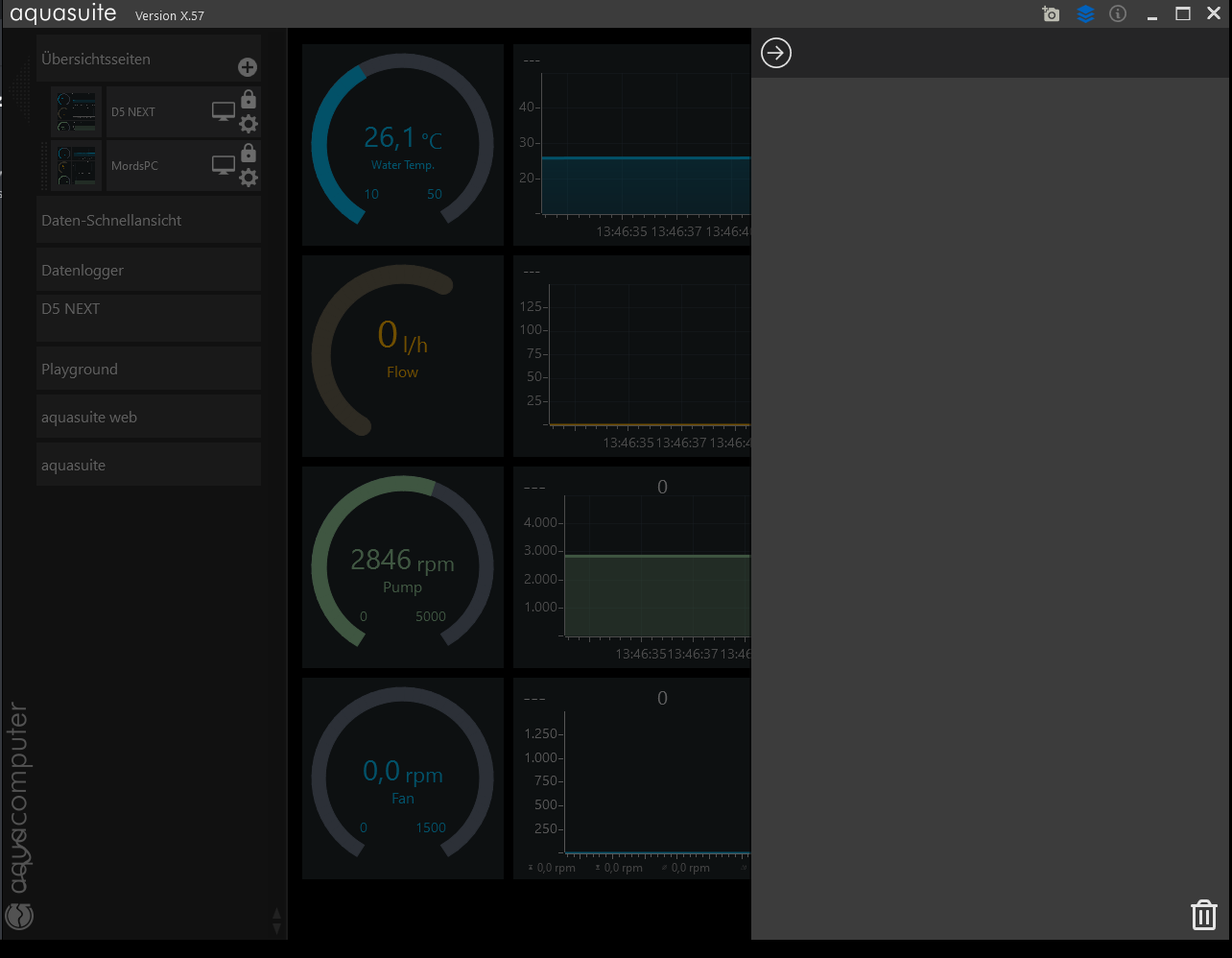Expand the Daten-Schnellansicht section

click(149, 220)
